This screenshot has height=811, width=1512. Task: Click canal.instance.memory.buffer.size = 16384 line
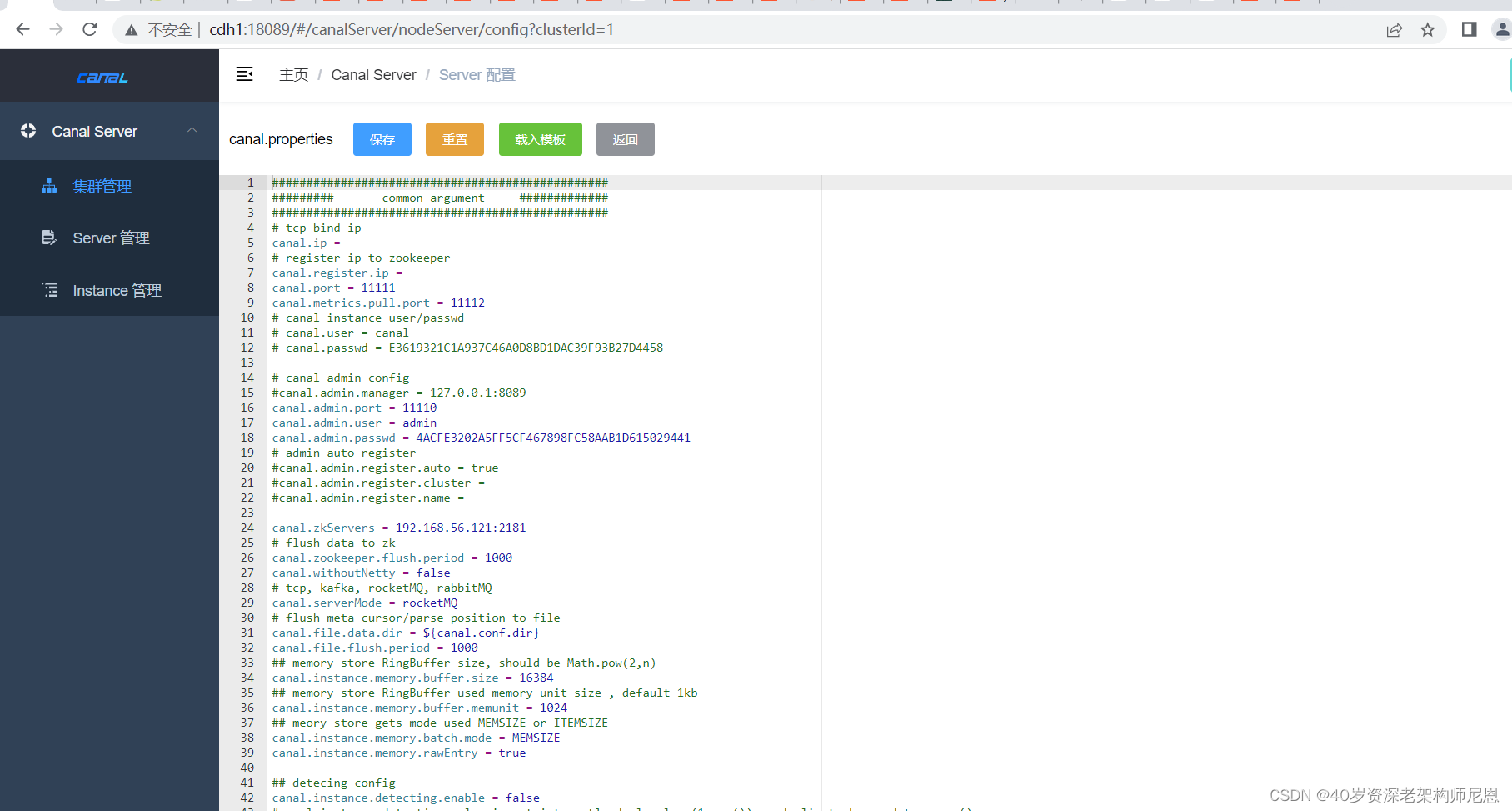[x=412, y=678]
